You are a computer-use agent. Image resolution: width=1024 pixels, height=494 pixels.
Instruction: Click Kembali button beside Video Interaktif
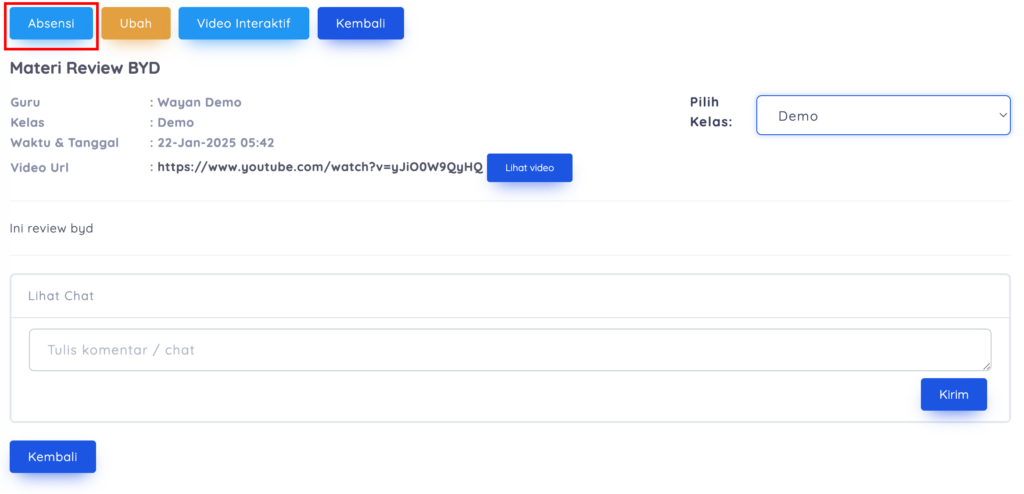tap(360, 24)
